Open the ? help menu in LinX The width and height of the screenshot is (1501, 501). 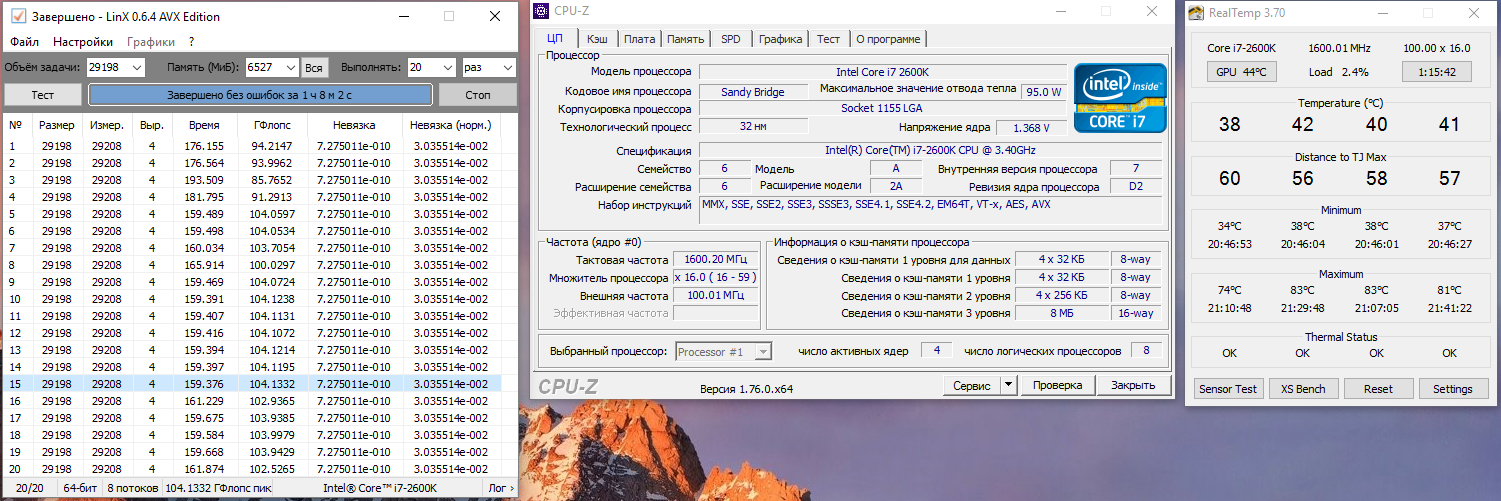191,42
